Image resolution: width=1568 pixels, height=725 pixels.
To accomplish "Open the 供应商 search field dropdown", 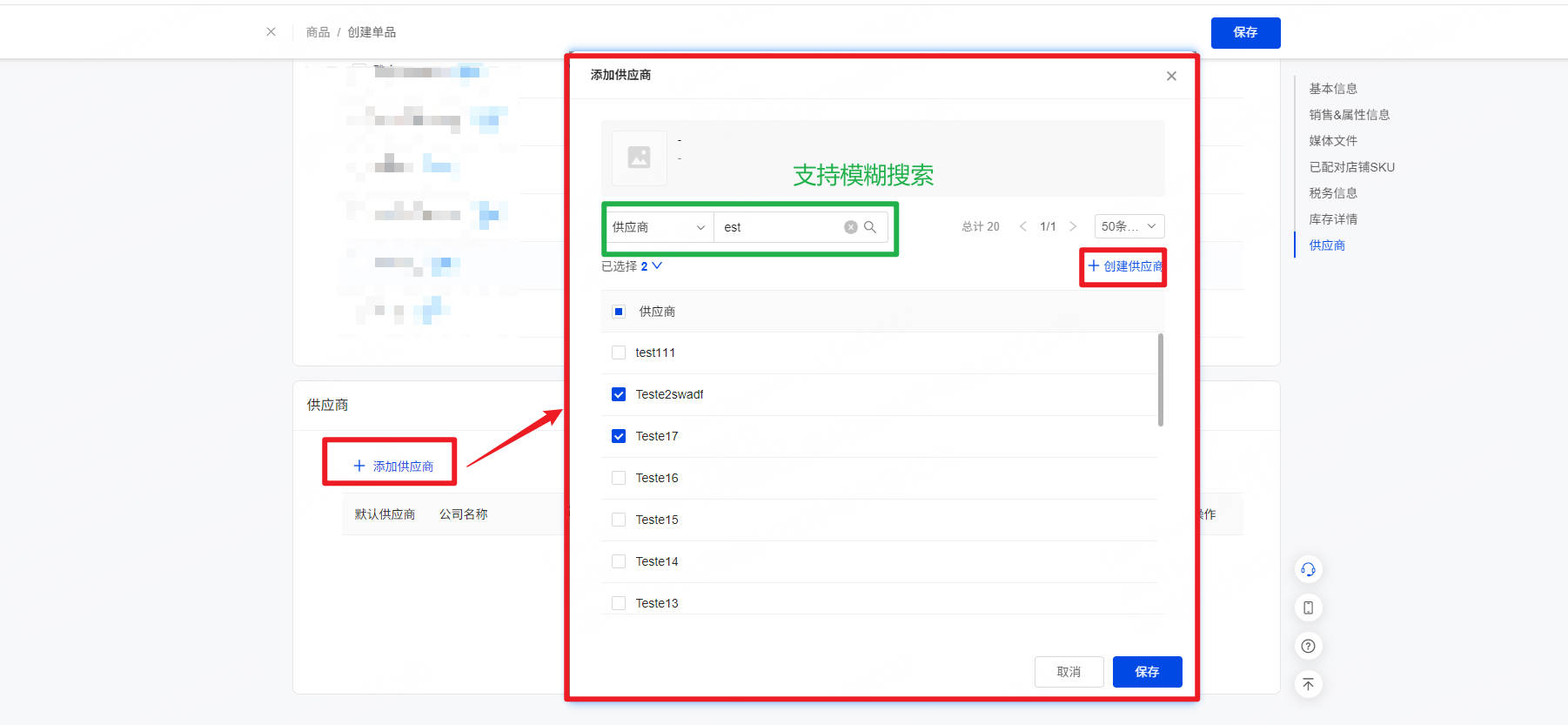I will click(659, 227).
